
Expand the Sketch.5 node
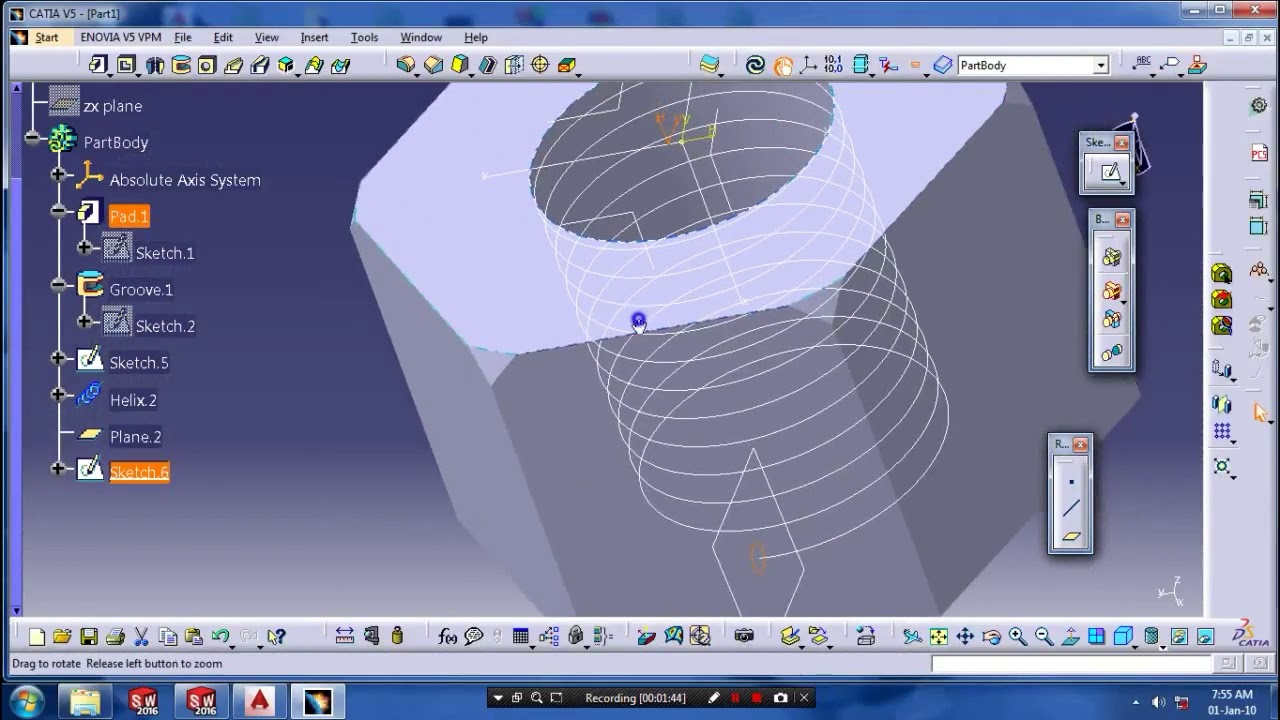point(58,358)
